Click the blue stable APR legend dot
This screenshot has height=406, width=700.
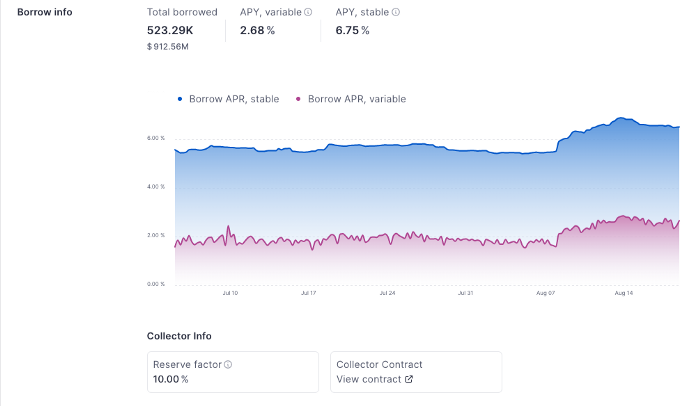[180, 99]
